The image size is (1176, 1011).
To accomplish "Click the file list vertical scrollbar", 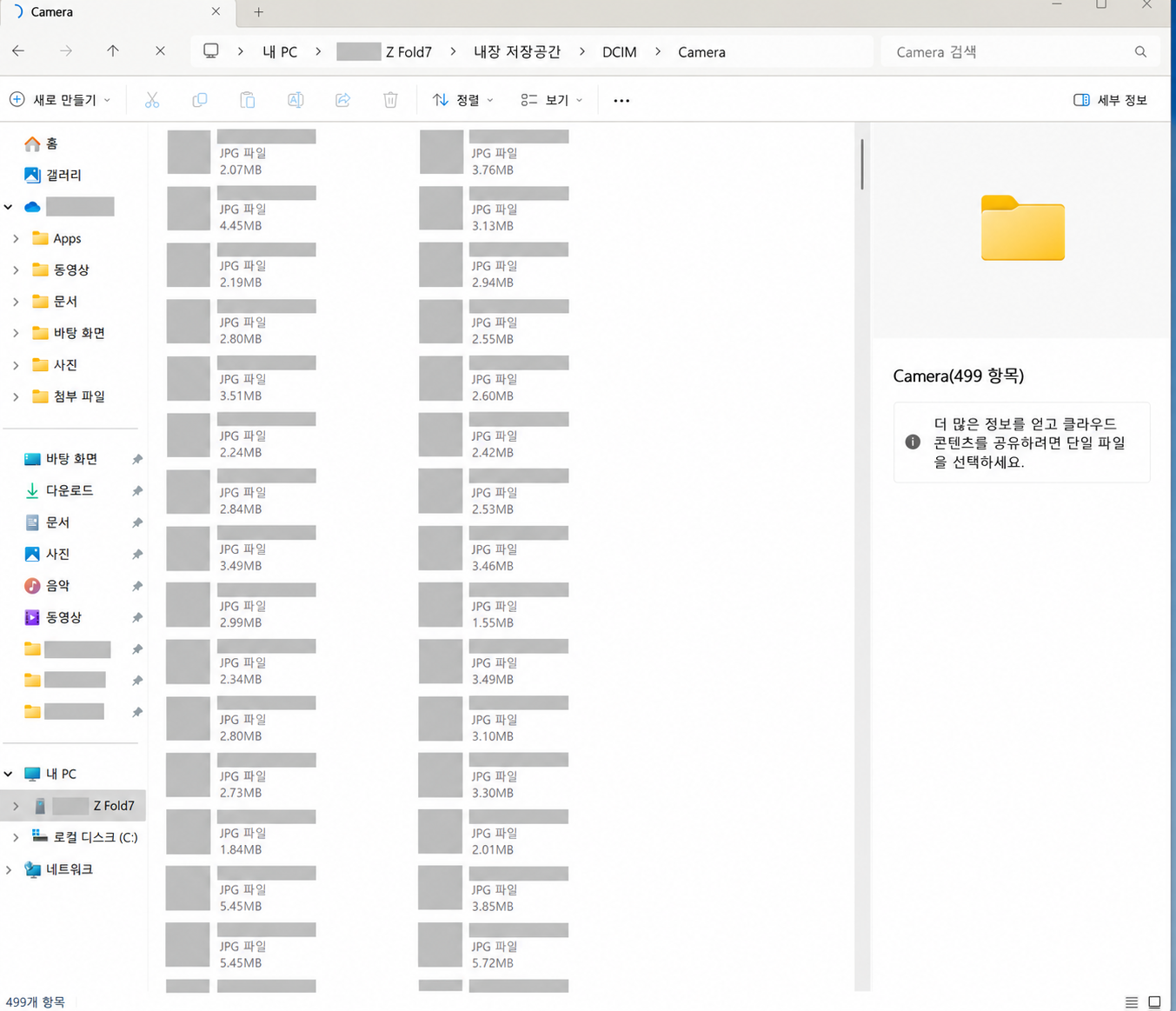I will [862, 164].
